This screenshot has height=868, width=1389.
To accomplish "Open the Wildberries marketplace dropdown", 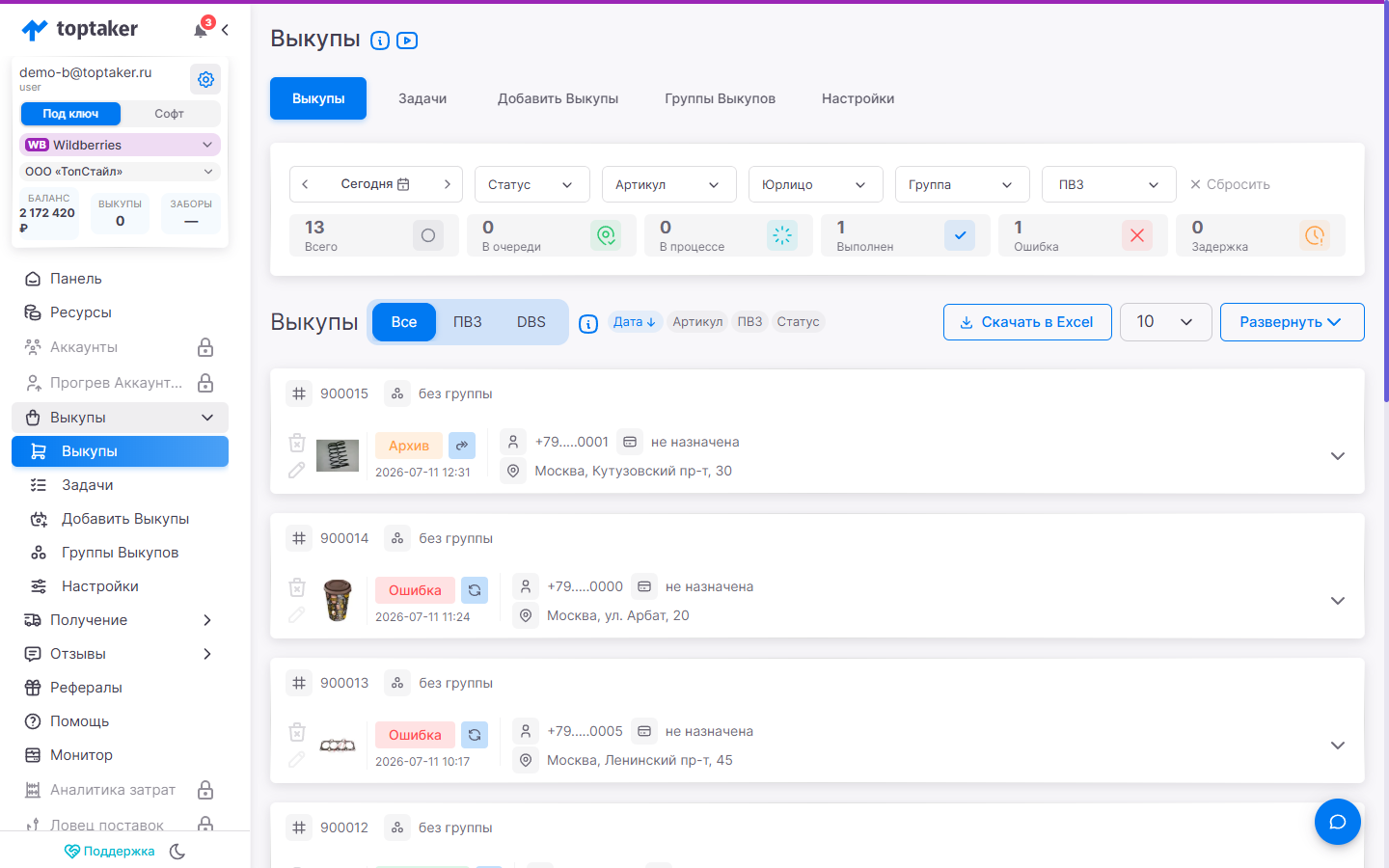I will (120, 145).
